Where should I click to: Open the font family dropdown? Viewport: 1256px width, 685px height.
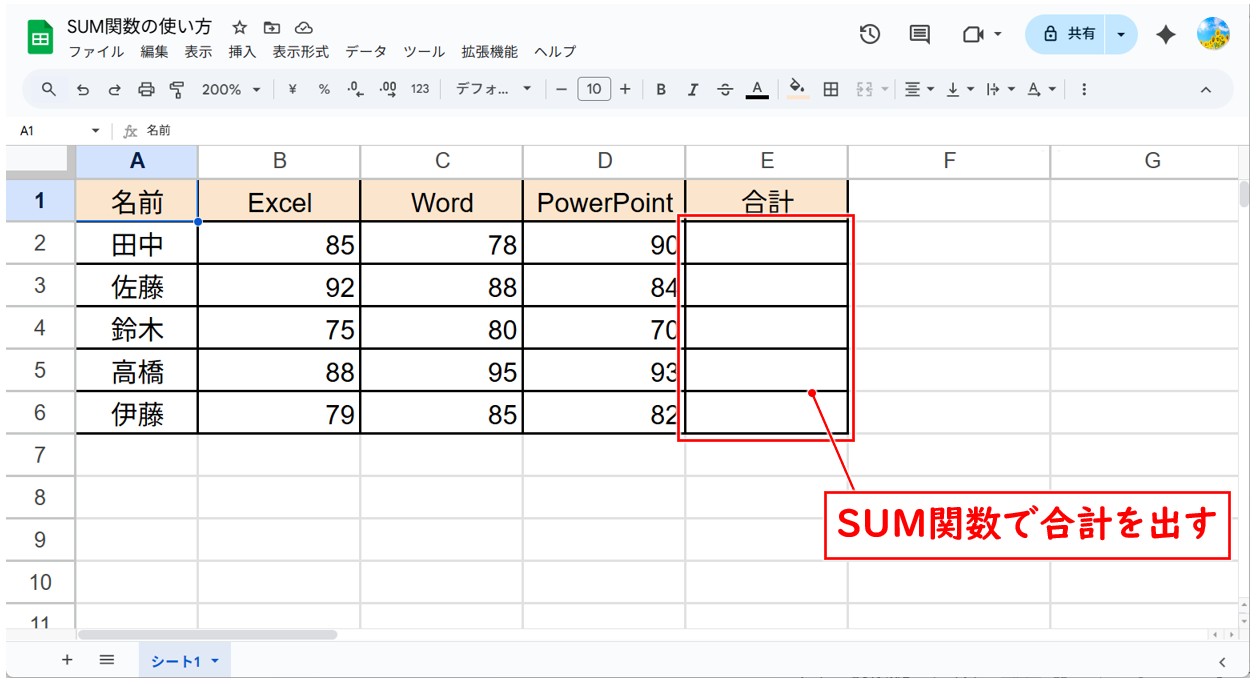click(494, 90)
